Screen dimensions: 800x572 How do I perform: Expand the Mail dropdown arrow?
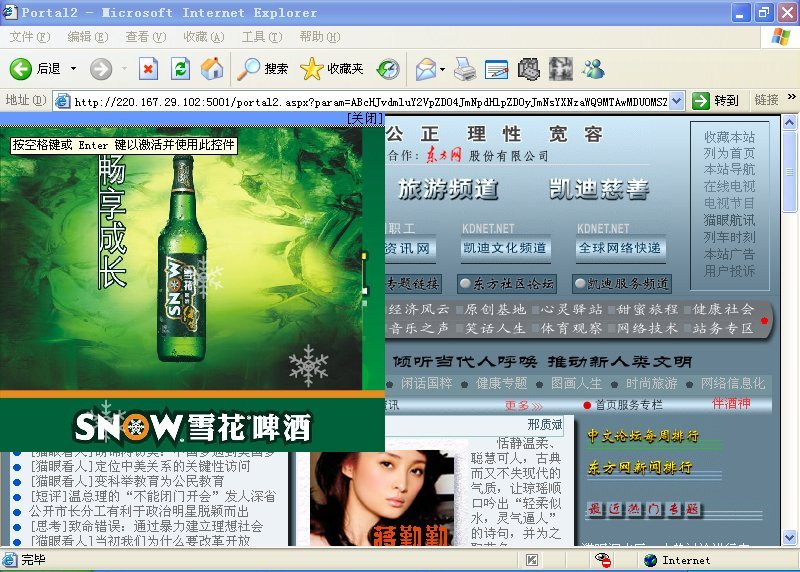coord(442,69)
